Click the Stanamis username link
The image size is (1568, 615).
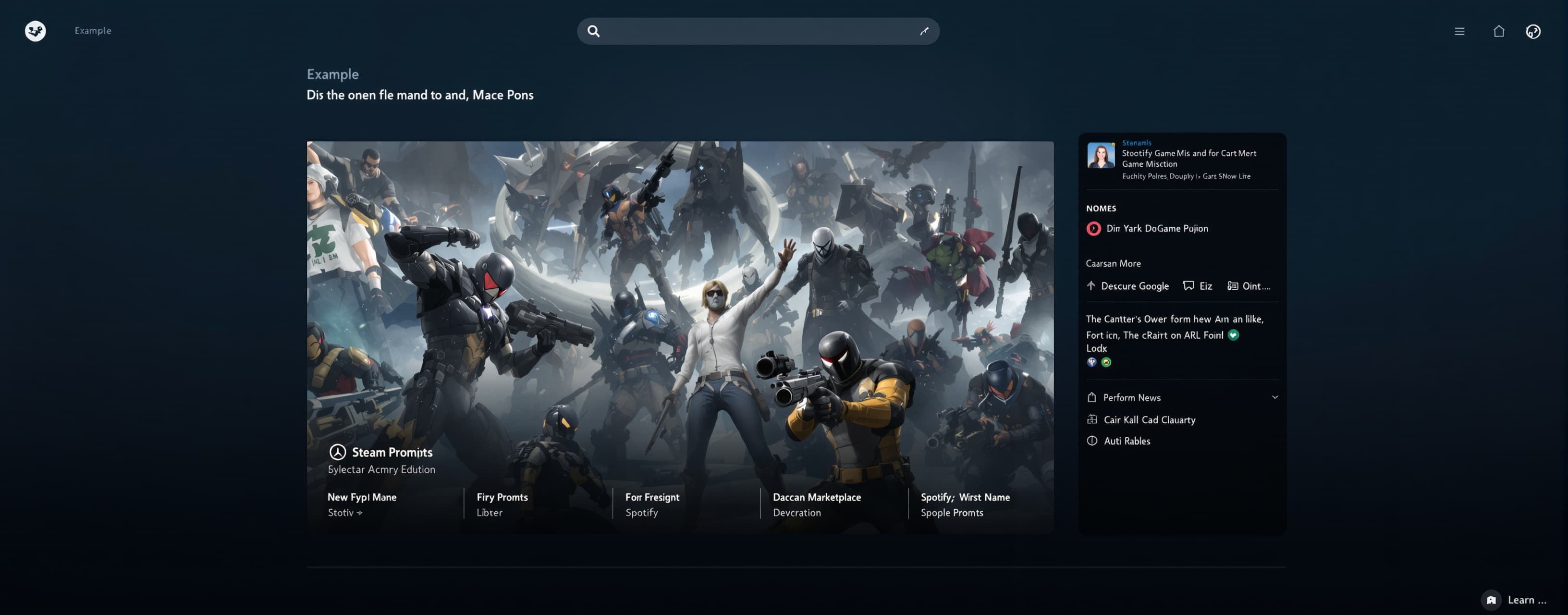(1137, 143)
